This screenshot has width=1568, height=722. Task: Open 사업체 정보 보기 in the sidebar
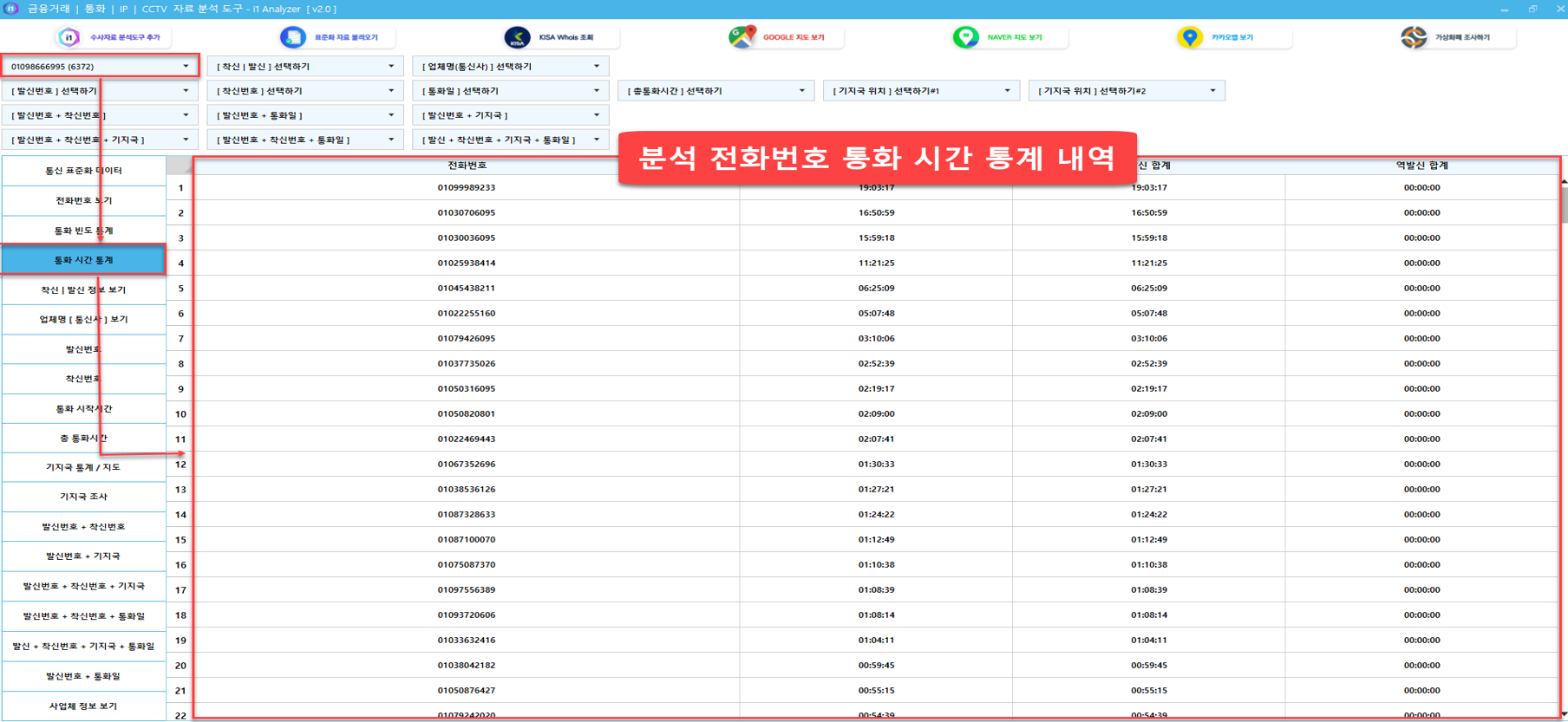tap(83, 706)
